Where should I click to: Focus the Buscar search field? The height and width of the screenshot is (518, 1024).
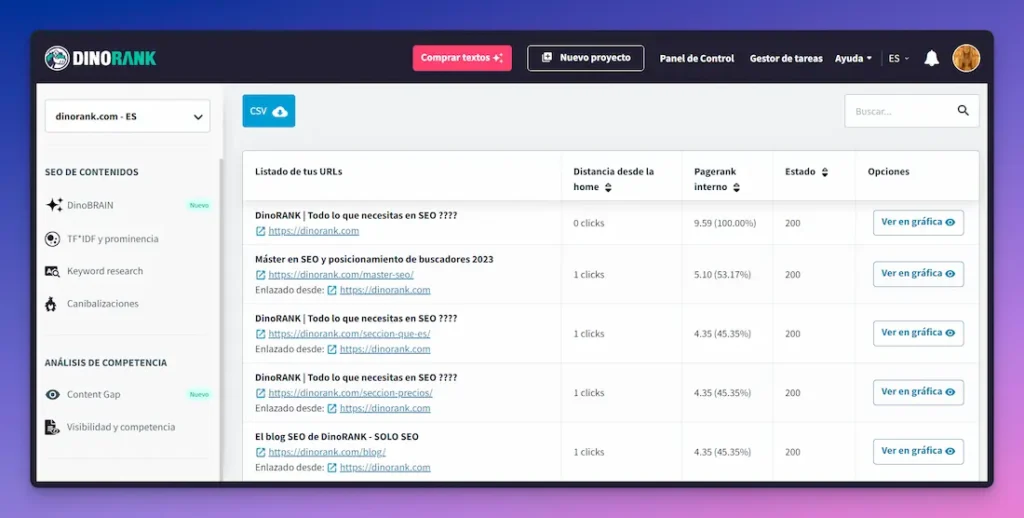(912, 111)
